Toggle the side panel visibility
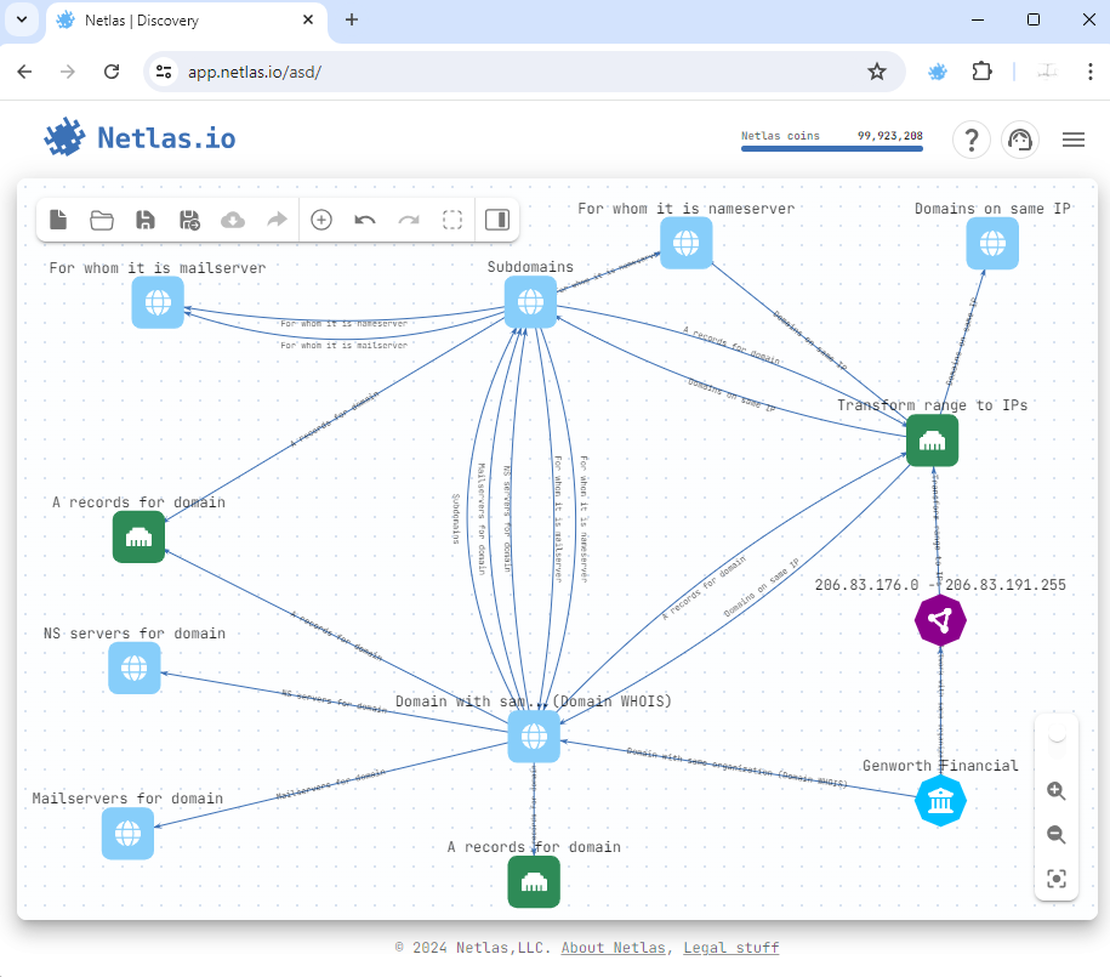 (497, 220)
